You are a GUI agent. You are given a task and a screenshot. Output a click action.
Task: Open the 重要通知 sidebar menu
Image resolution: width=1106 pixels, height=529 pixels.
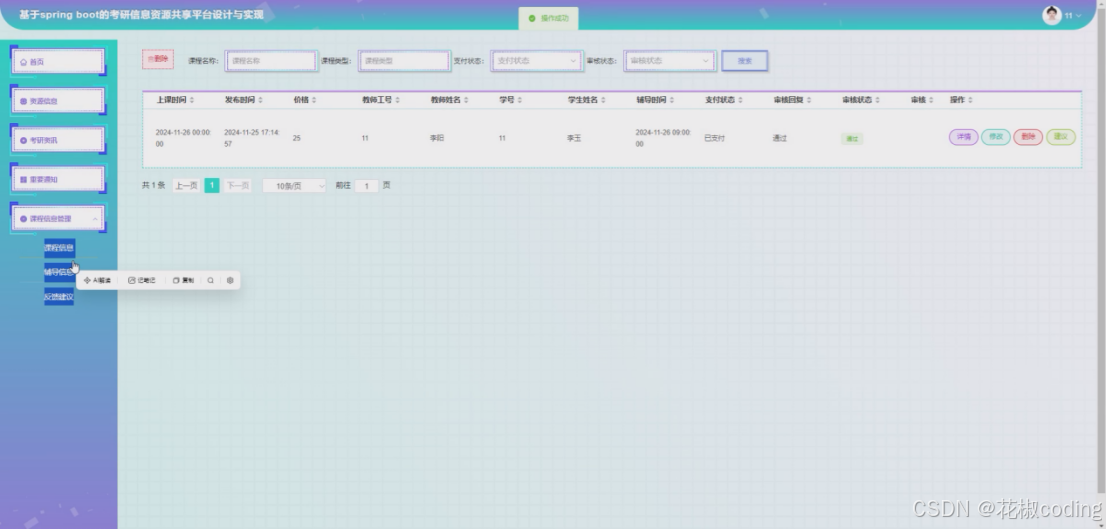(58, 180)
